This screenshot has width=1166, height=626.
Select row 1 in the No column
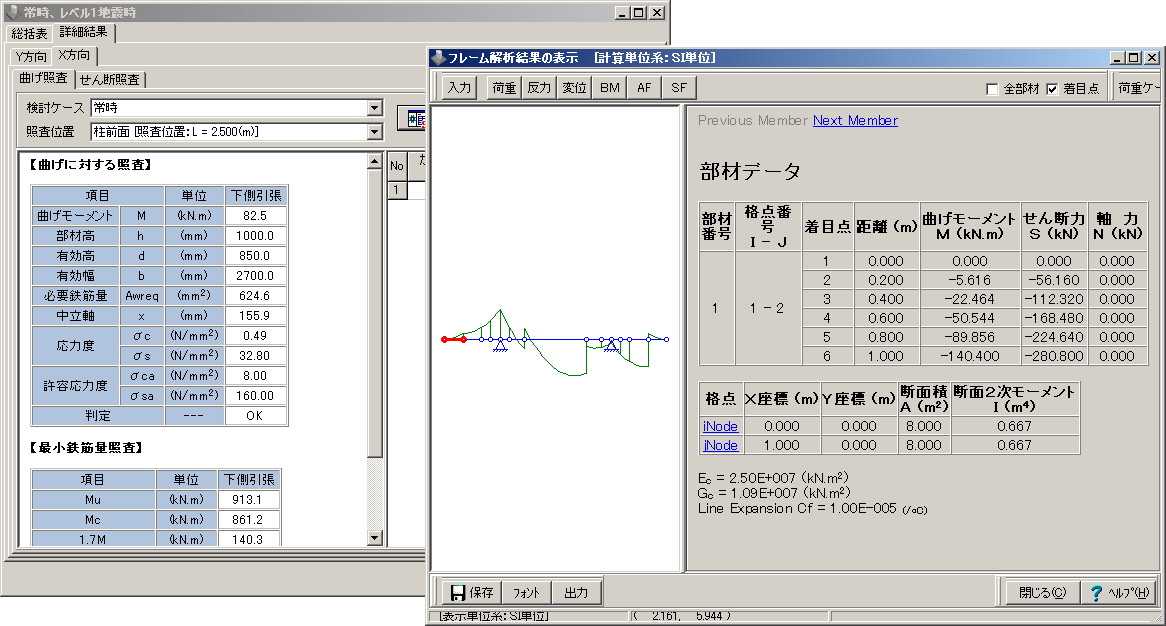(396, 190)
